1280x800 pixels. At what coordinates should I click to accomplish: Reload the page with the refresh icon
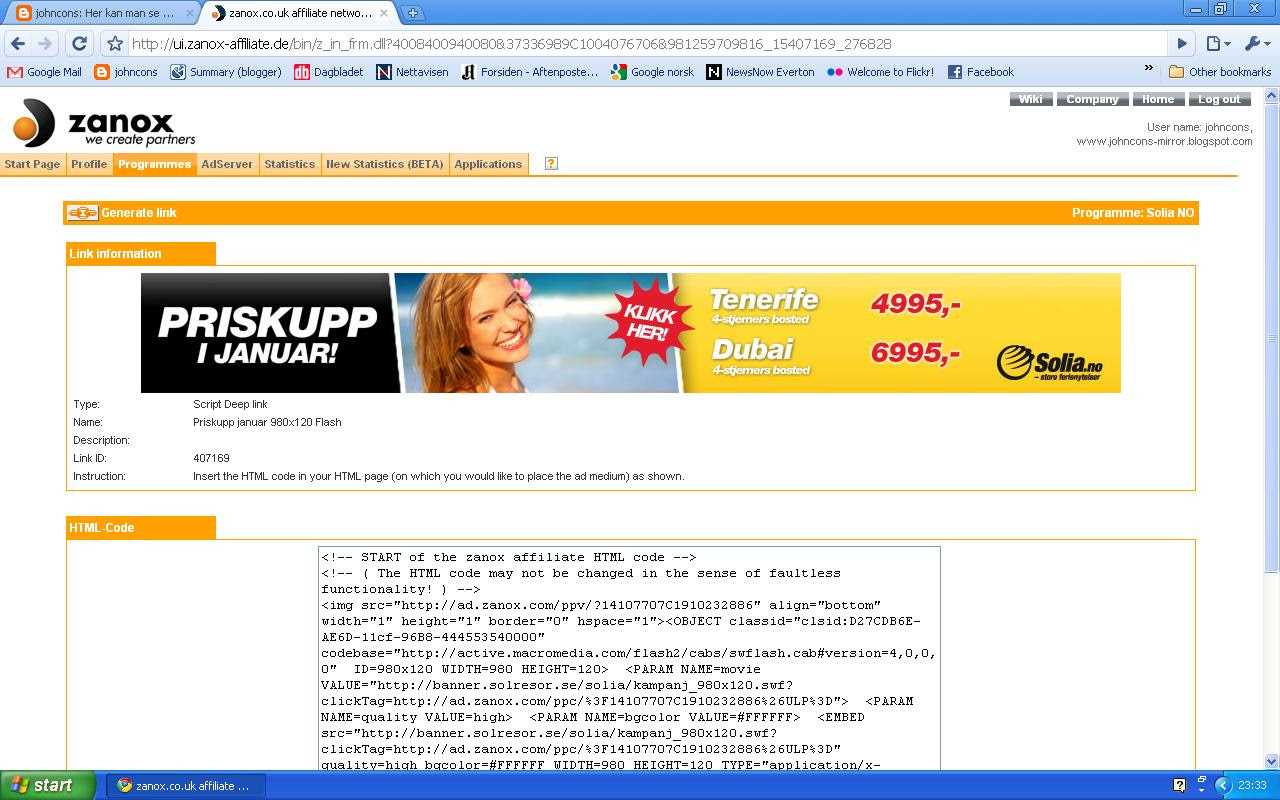(x=80, y=44)
